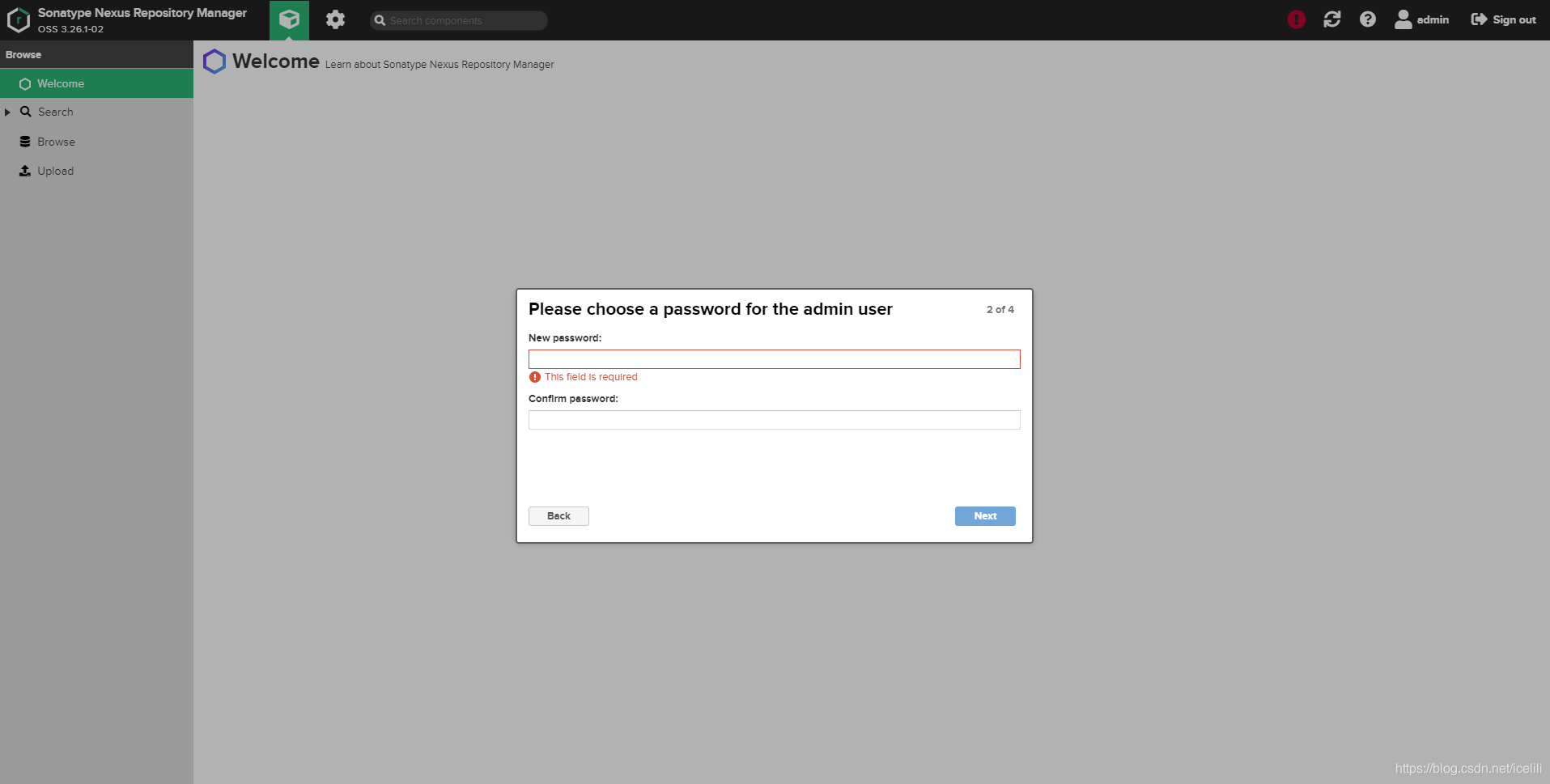Screen dimensions: 1550x784
Task: Click the Back button in the dialog
Action: tap(558, 516)
